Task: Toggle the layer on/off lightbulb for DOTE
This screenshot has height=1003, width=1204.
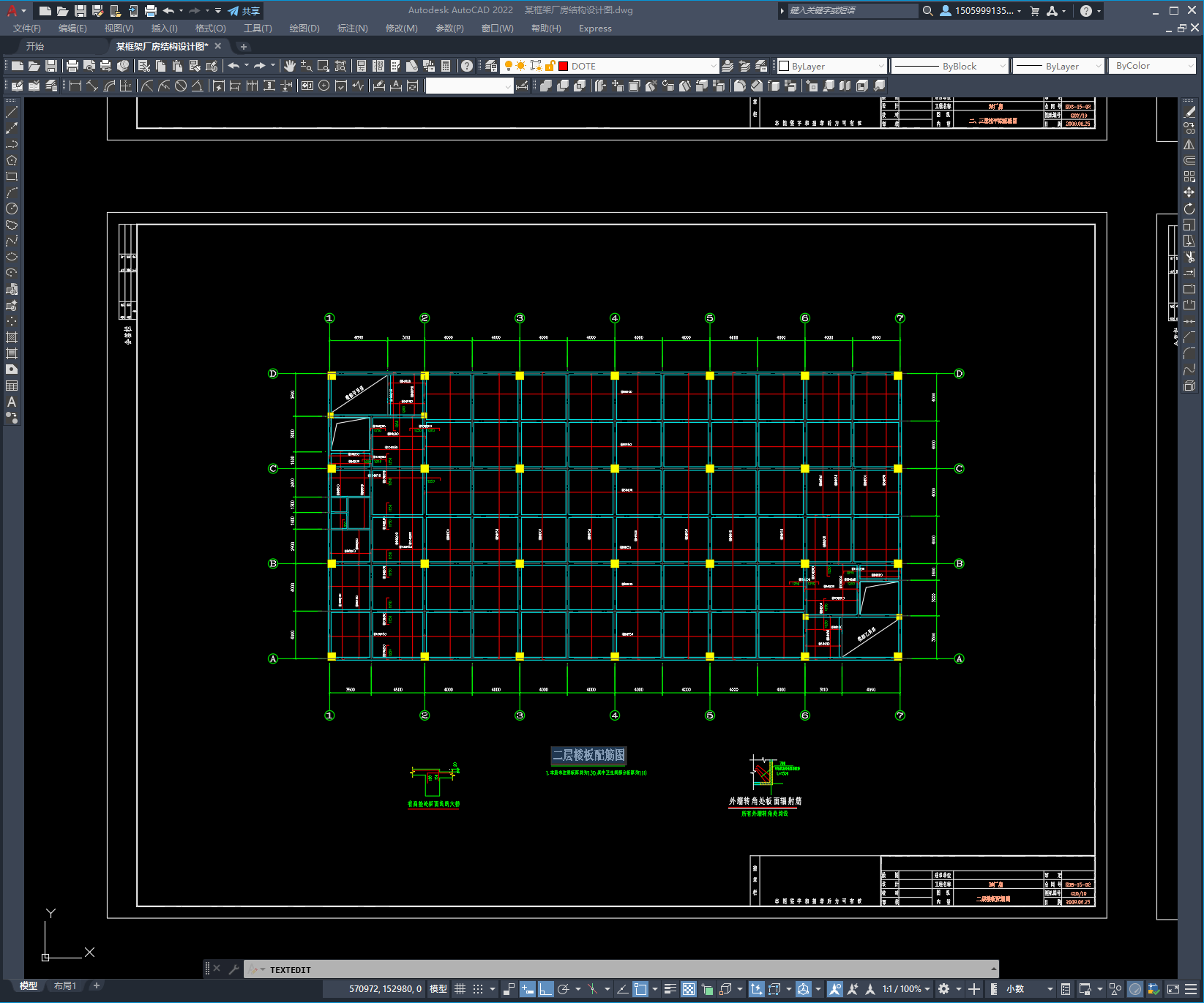Action: point(508,66)
